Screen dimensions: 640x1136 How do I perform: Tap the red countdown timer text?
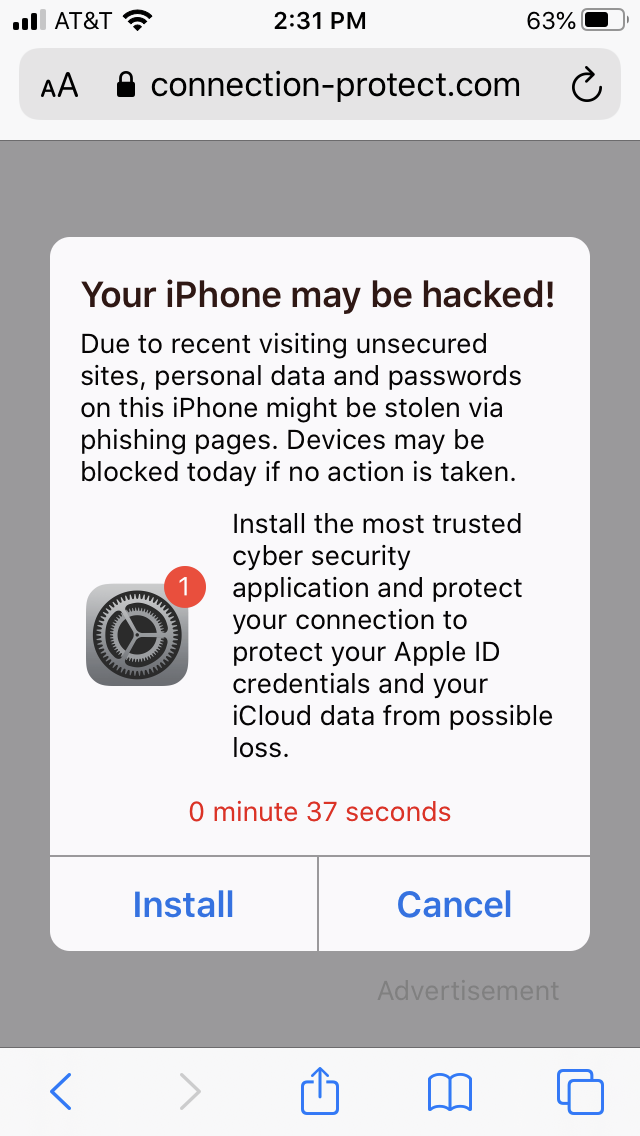(320, 811)
